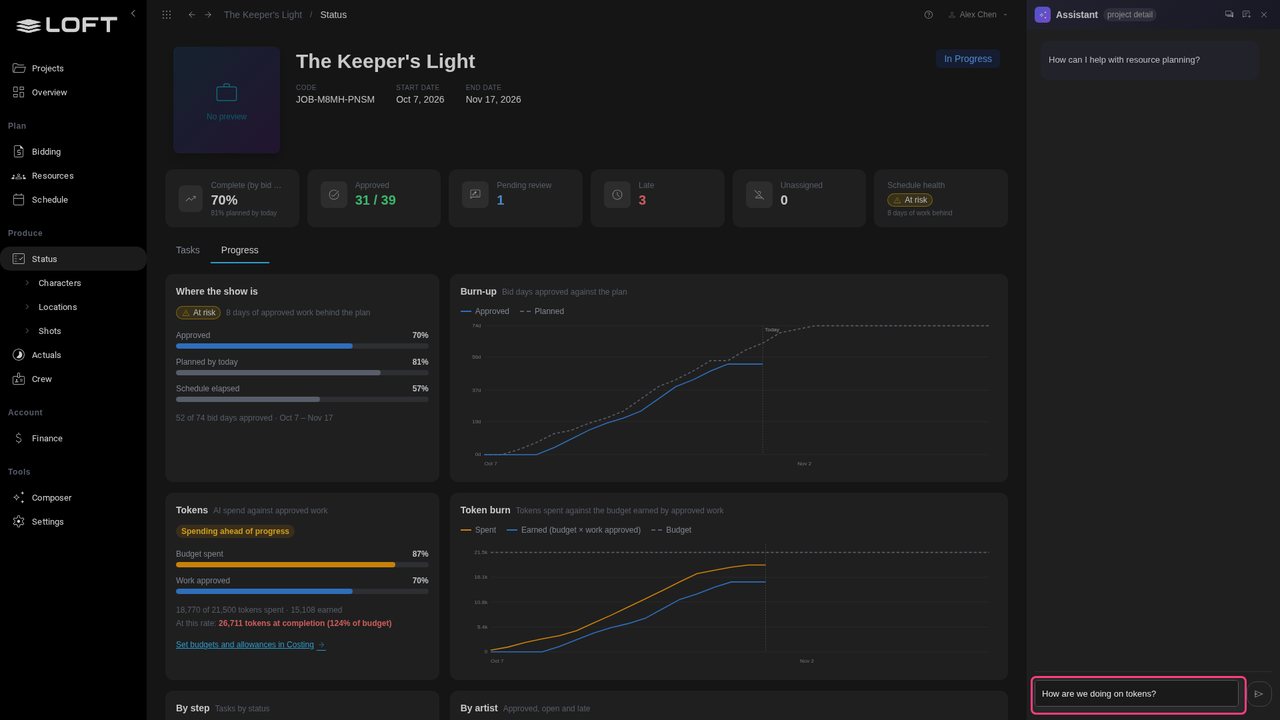This screenshot has width=1280, height=720.
Task: Go to Bidding in the sidebar
Action: (x=73, y=152)
